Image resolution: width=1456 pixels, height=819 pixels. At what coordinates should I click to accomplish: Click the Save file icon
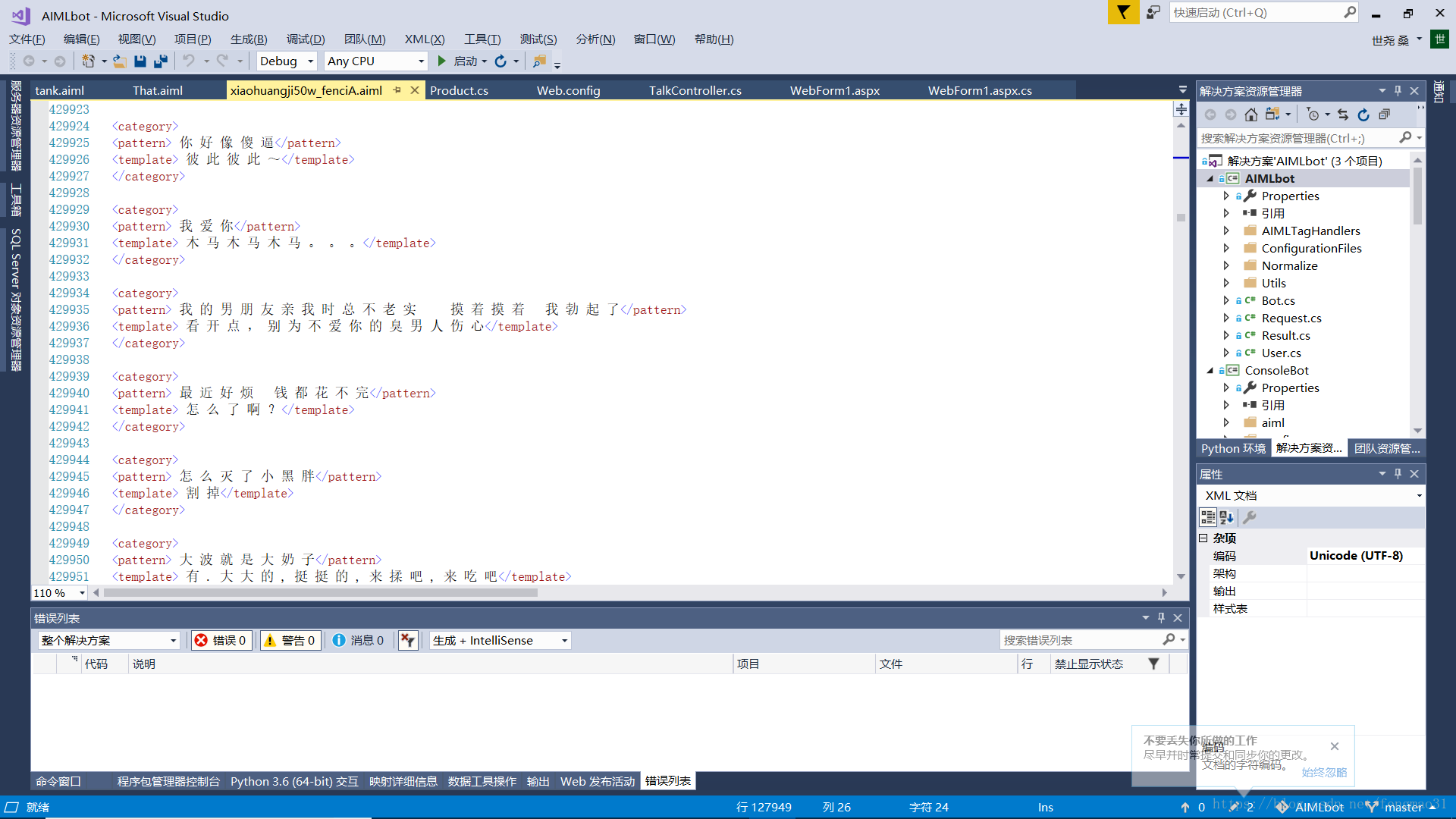[140, 61]
